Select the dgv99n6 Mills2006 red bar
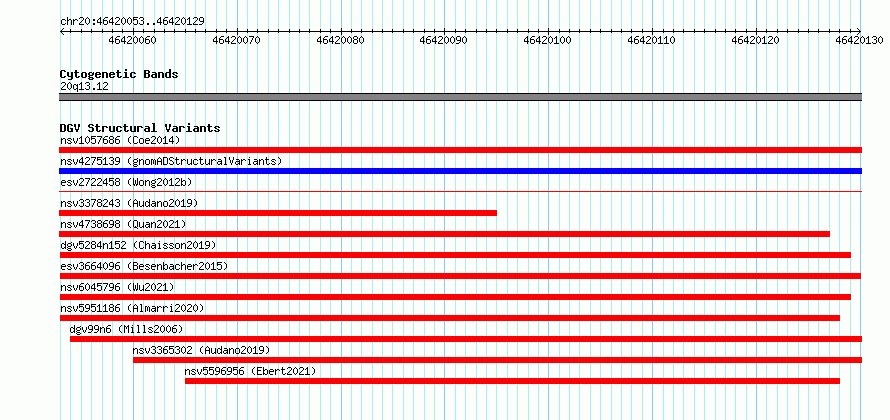 tap(466, 339)
